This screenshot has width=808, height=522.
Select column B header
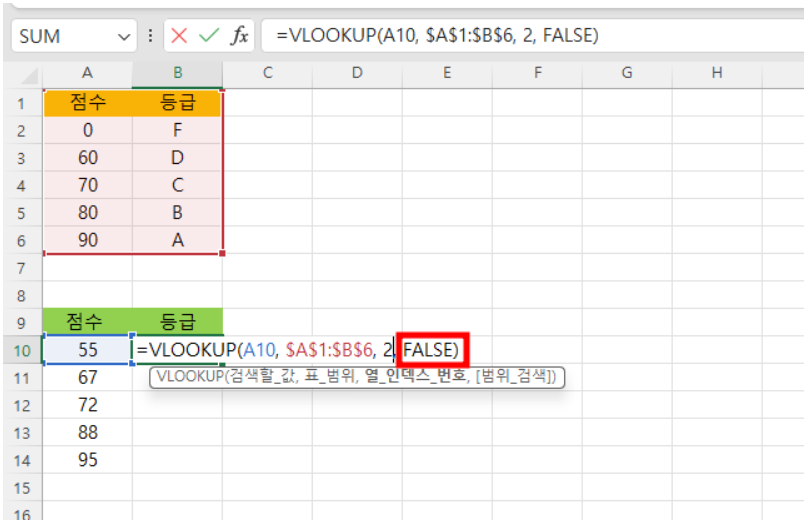click(177, 73)
